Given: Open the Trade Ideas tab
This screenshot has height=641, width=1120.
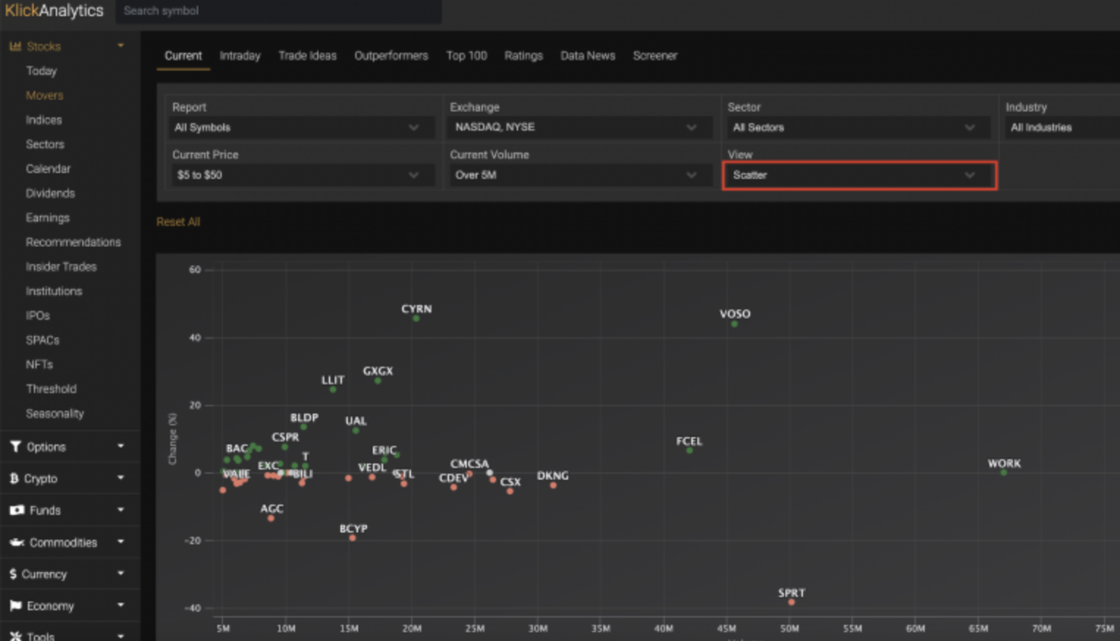Looking at the screenshot, I should tap(307, 56).
